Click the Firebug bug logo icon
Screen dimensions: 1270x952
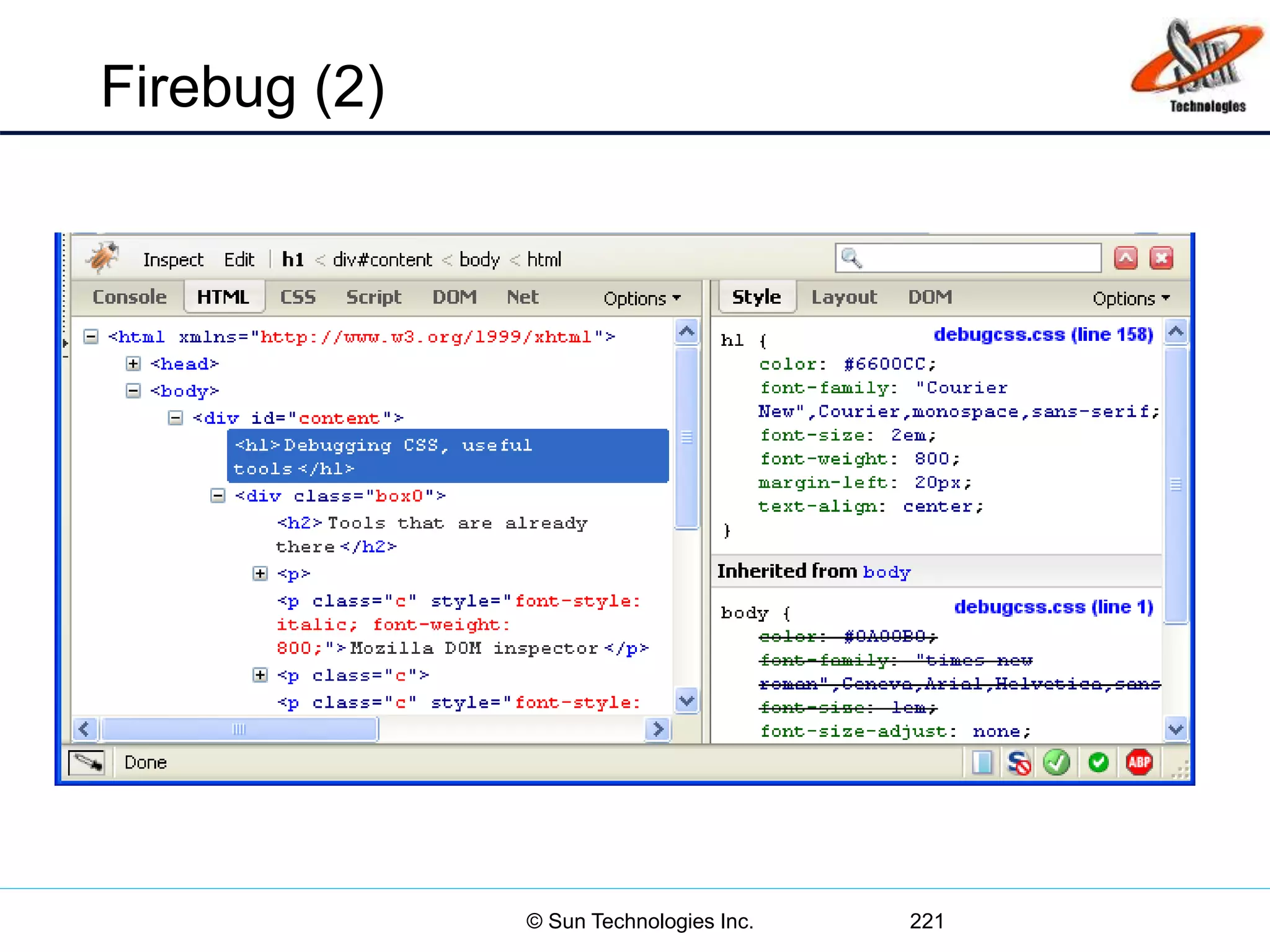pyautogui.click(x=102, y=257)
